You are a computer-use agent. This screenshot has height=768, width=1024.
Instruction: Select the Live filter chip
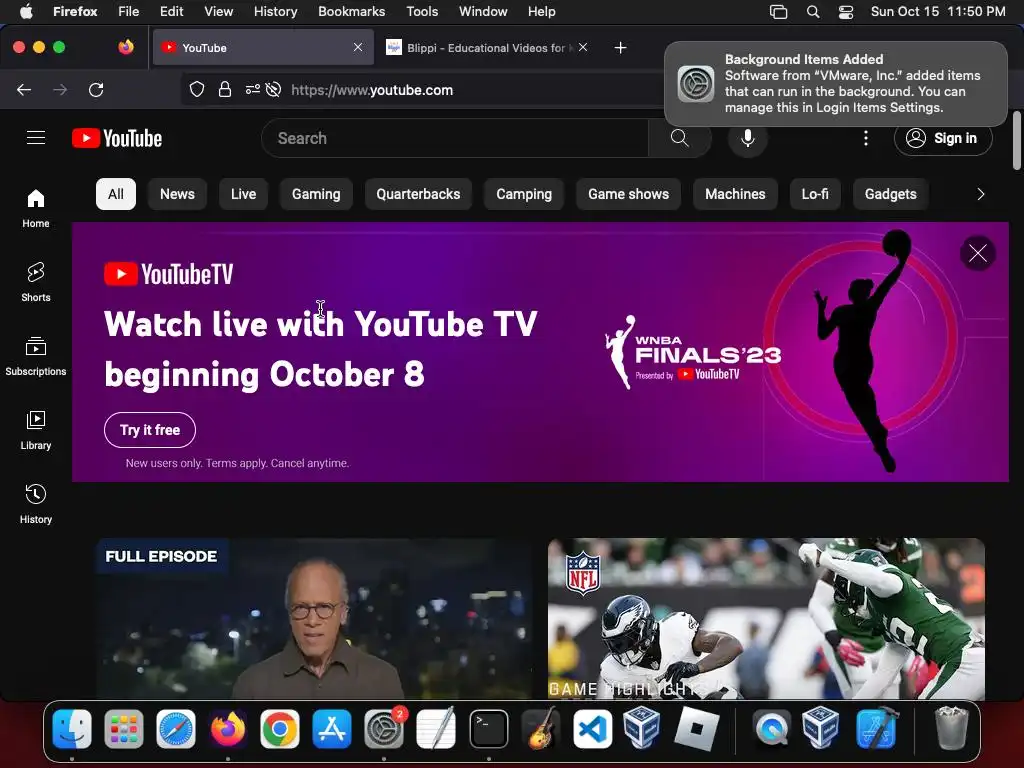[x=243, y=194]
